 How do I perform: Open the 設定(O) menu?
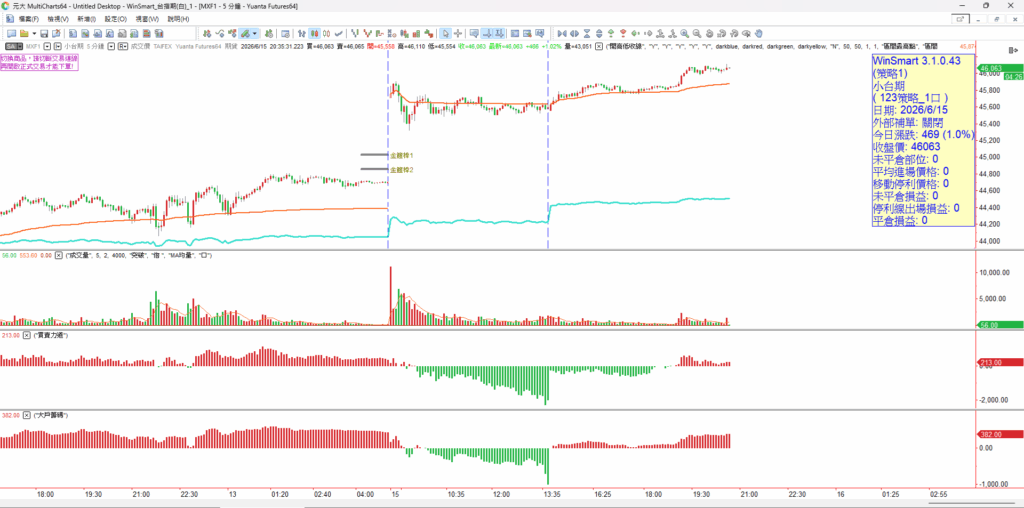pos(116,19)
